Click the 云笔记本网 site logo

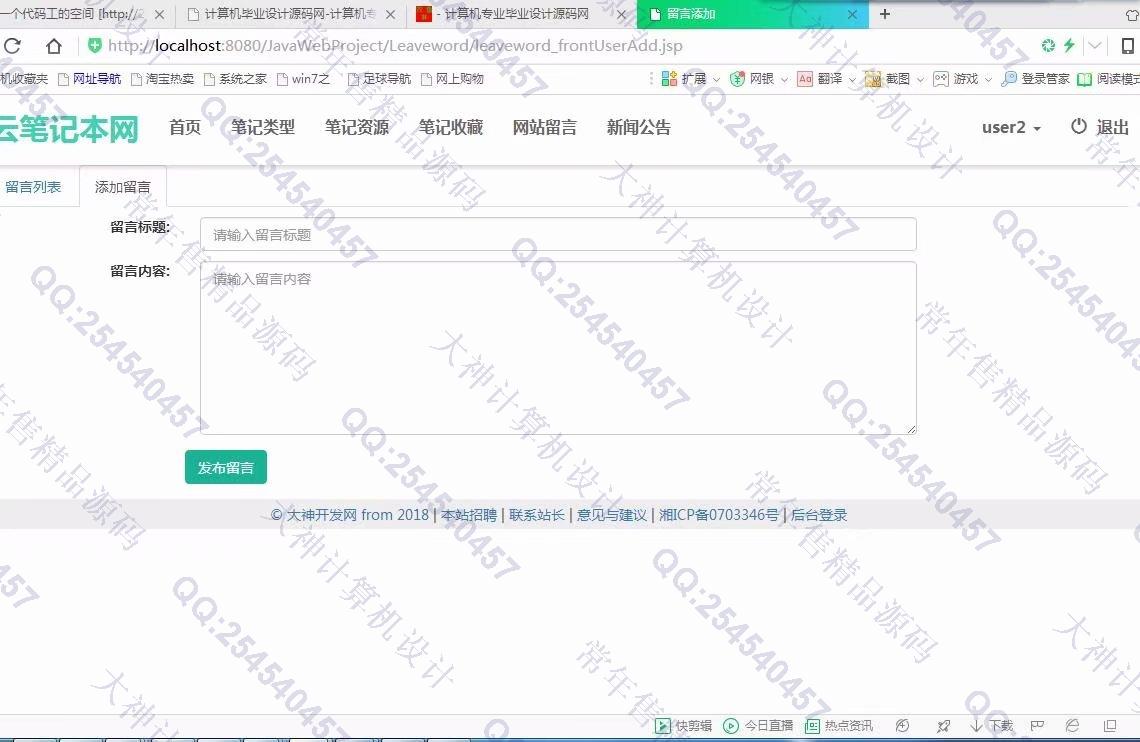click(68, 129)
